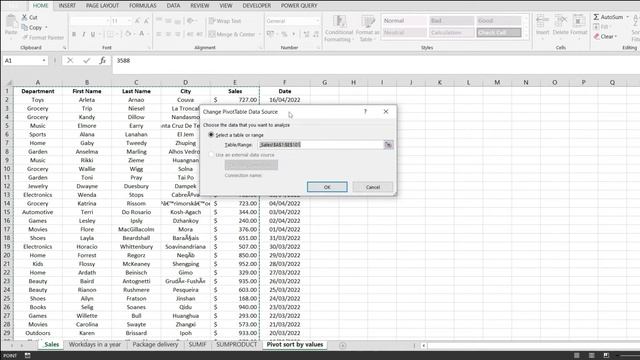The width and height of the screenshot is (640, 360).
Task: Apply the Normal cell style
Action: point(404,20)
